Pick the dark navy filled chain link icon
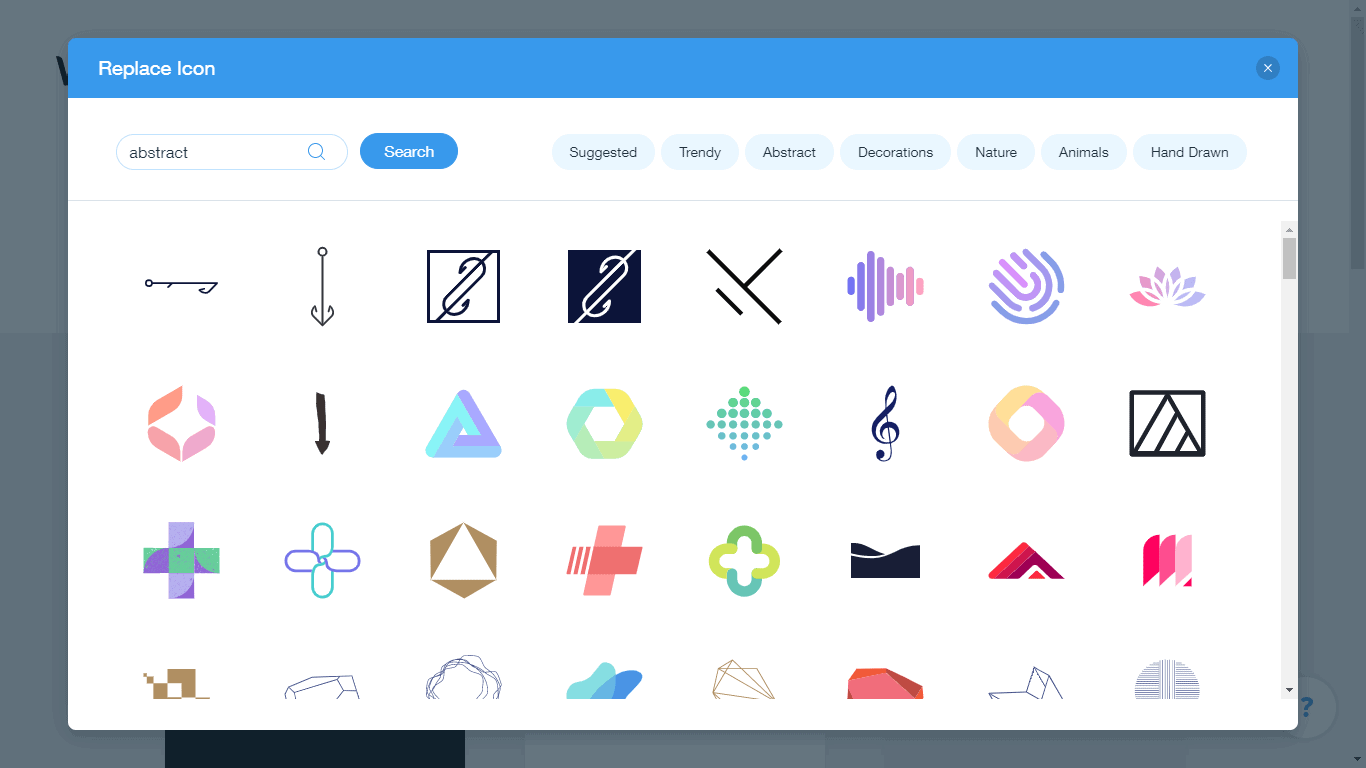The image size is (1366, 768). [604, 286]
